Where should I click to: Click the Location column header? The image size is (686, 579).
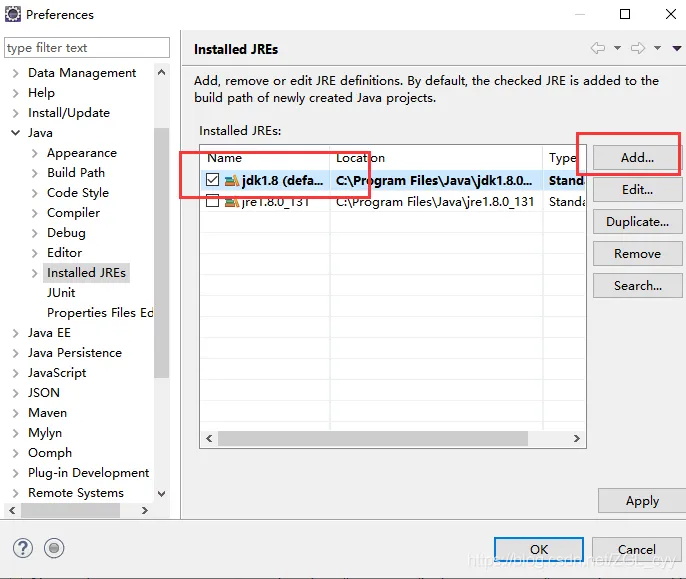pos(436,158)
